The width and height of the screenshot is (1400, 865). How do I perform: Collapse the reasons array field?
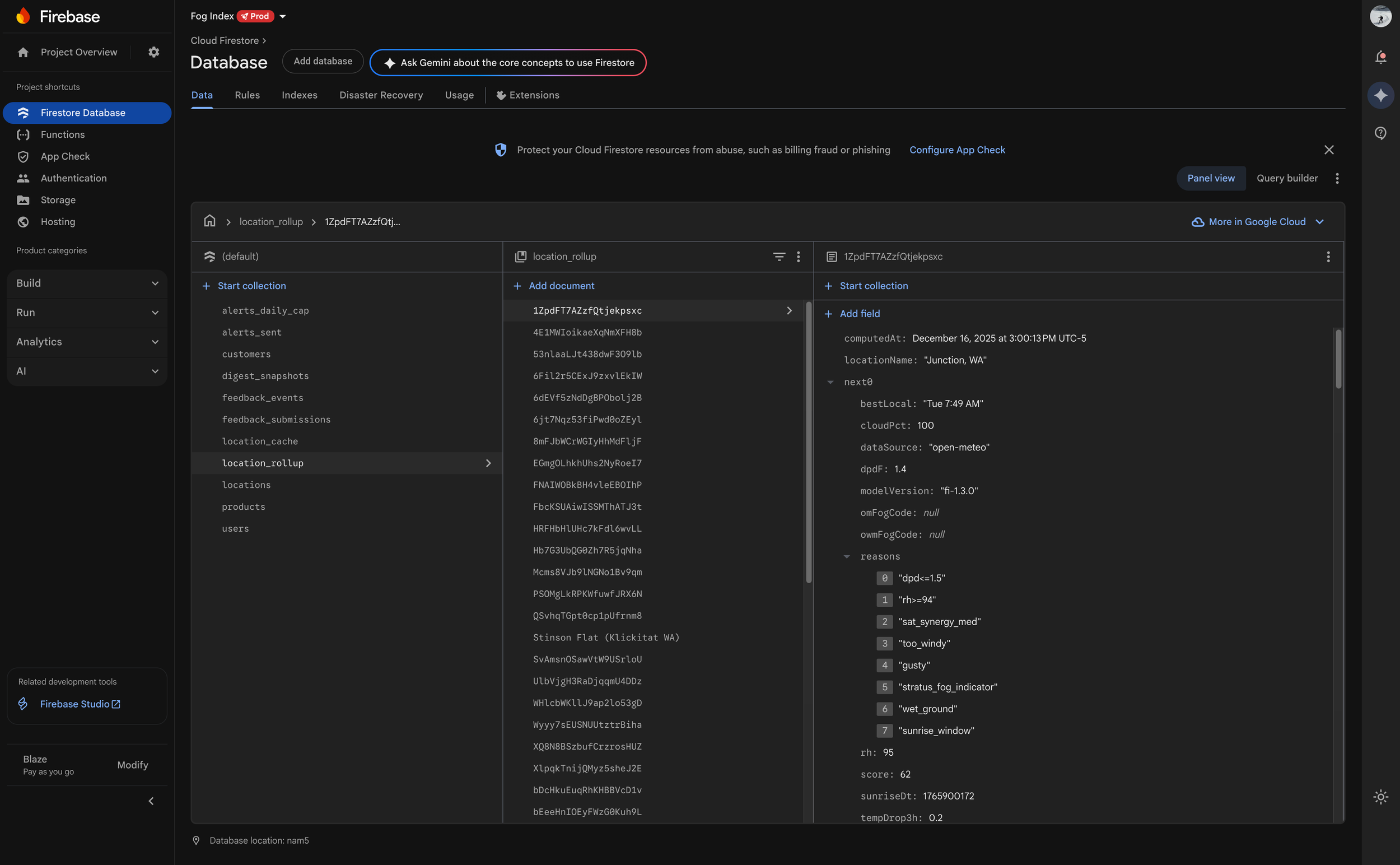coord(847,557)
